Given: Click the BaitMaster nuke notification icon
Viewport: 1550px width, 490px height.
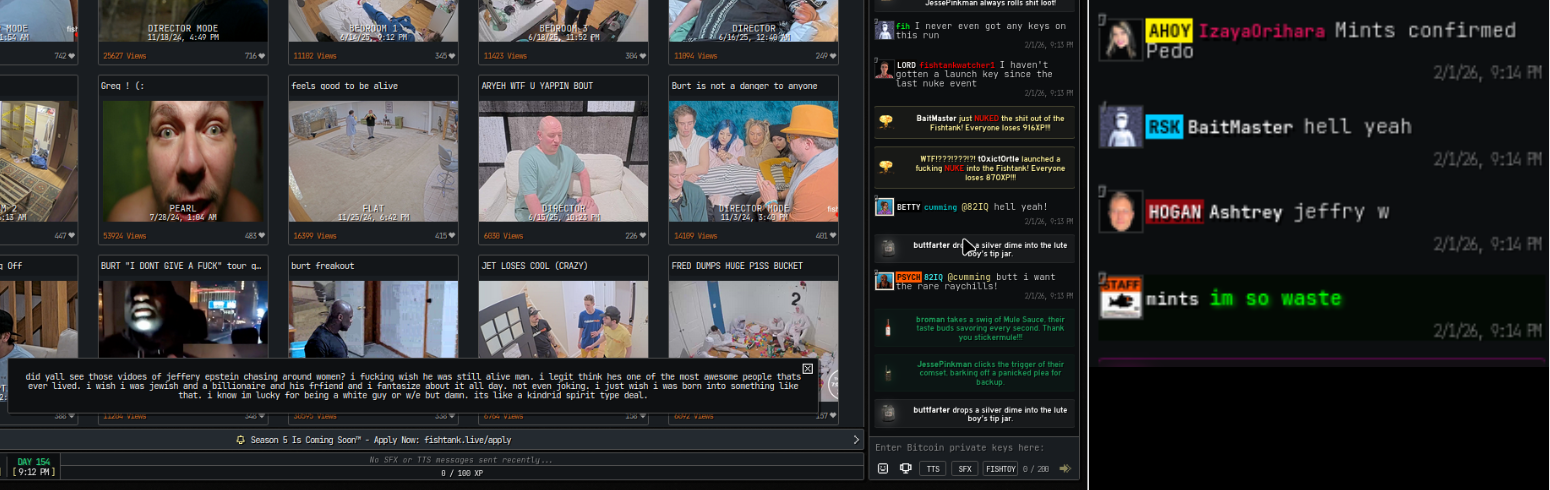Looking at the screenshot, I should (885, 122).
